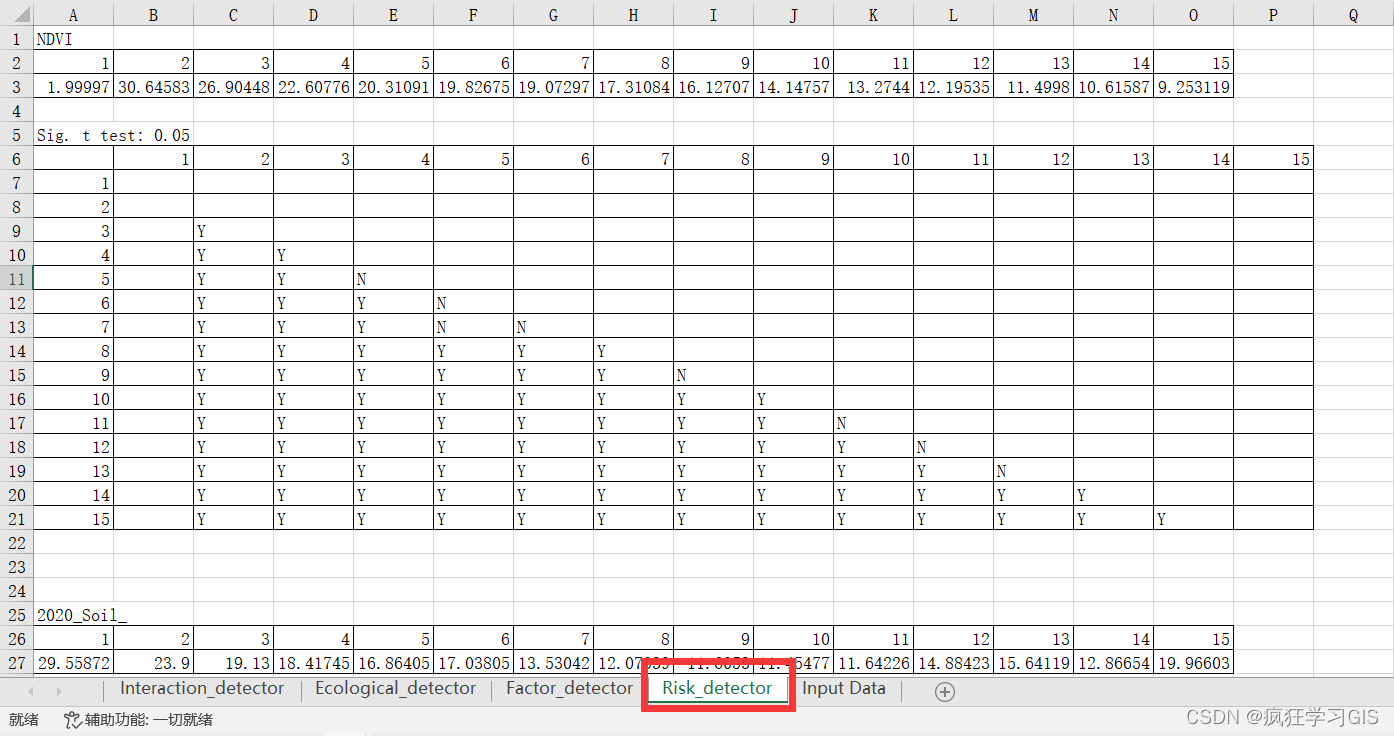Image resolution: width=1394 pixels, height=736 pixels.
Task: Select column A header
Action: click(x=74, y=15)
